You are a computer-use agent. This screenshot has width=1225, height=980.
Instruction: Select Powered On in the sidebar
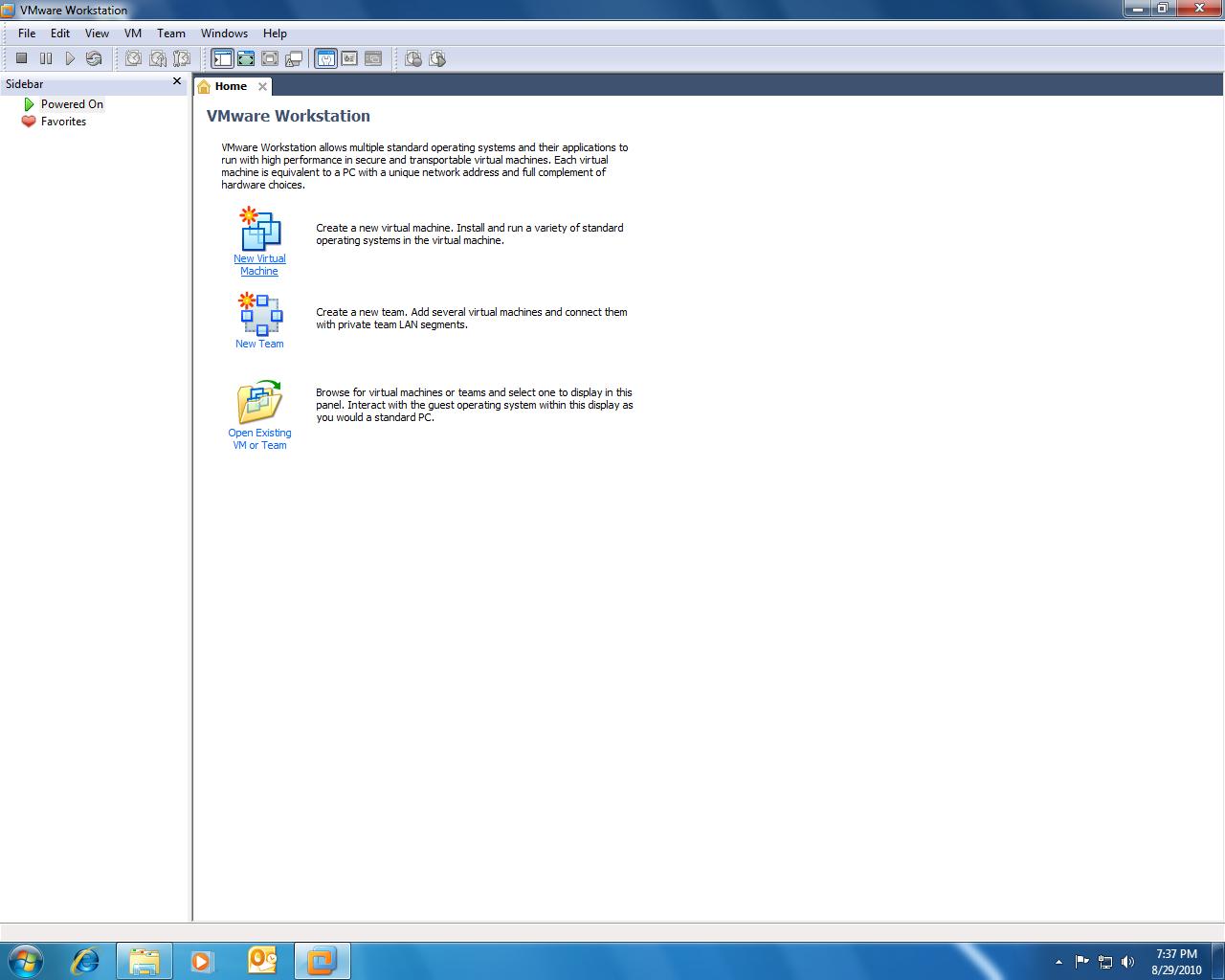coord(72,104)
